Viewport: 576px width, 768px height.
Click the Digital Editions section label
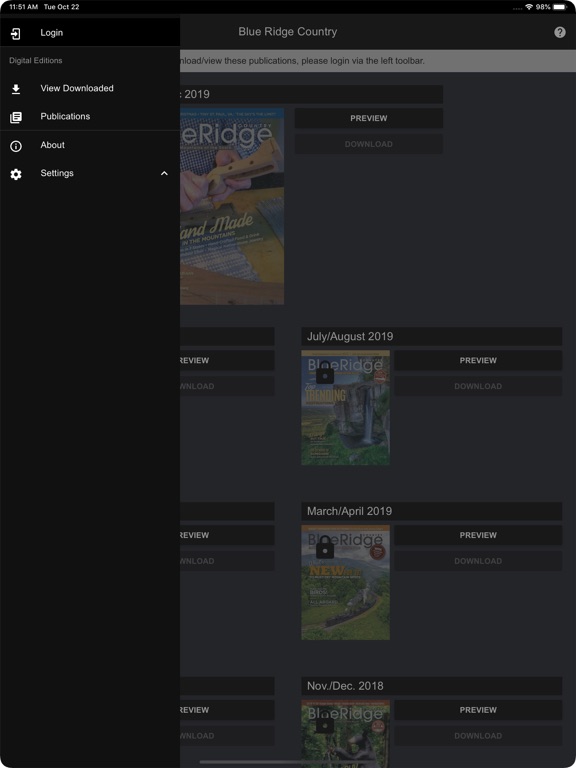point(36,61)
